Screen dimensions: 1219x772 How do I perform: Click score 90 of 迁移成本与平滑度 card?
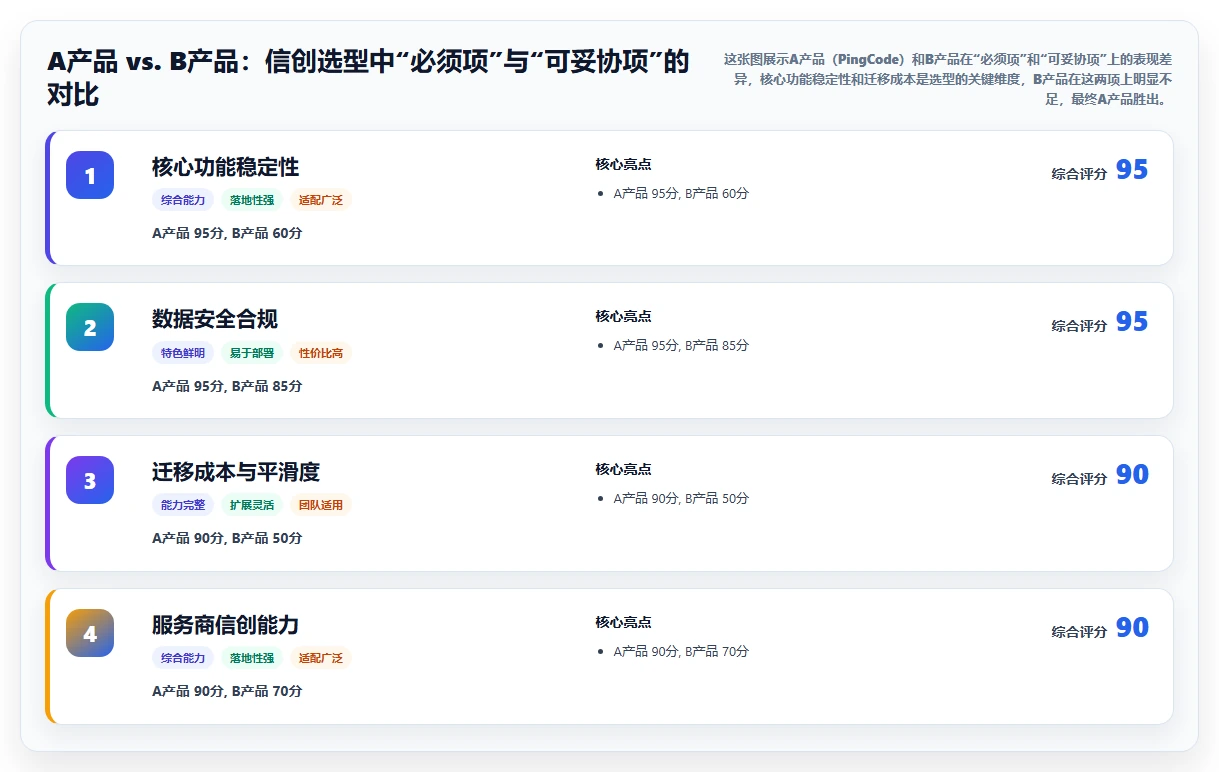pyautogui.click(x=1132, y=475)
